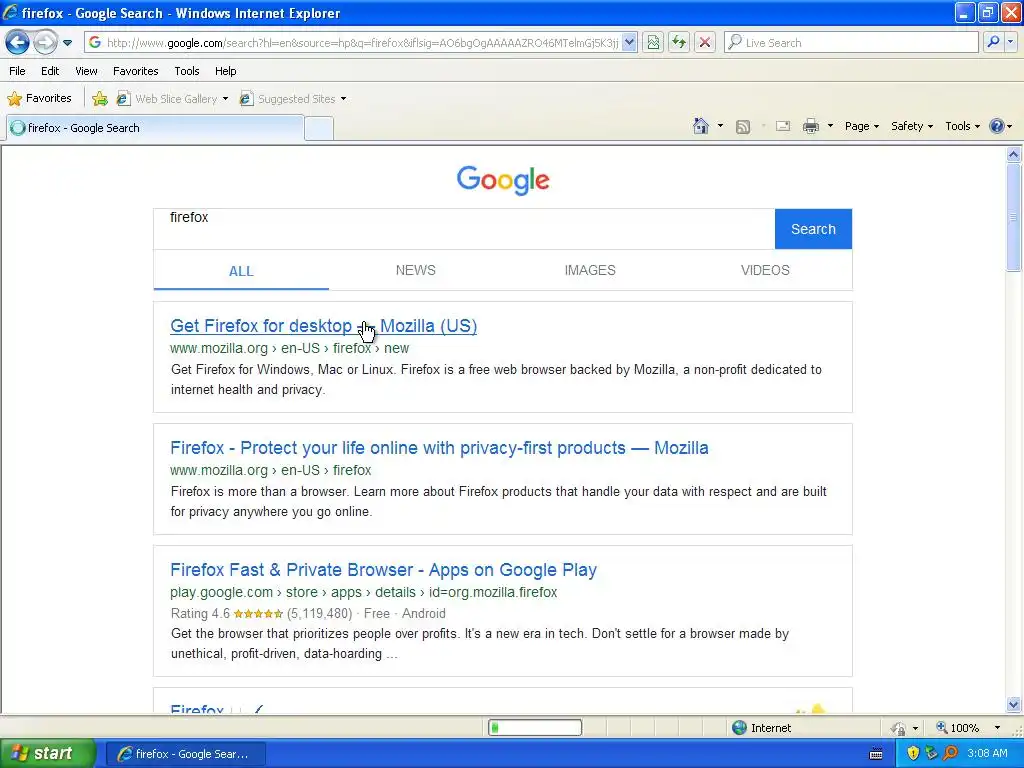This screenshot has width=1024, height=768.
Task: Click the orange magnifier tray icon
Action: pos(950,753)
